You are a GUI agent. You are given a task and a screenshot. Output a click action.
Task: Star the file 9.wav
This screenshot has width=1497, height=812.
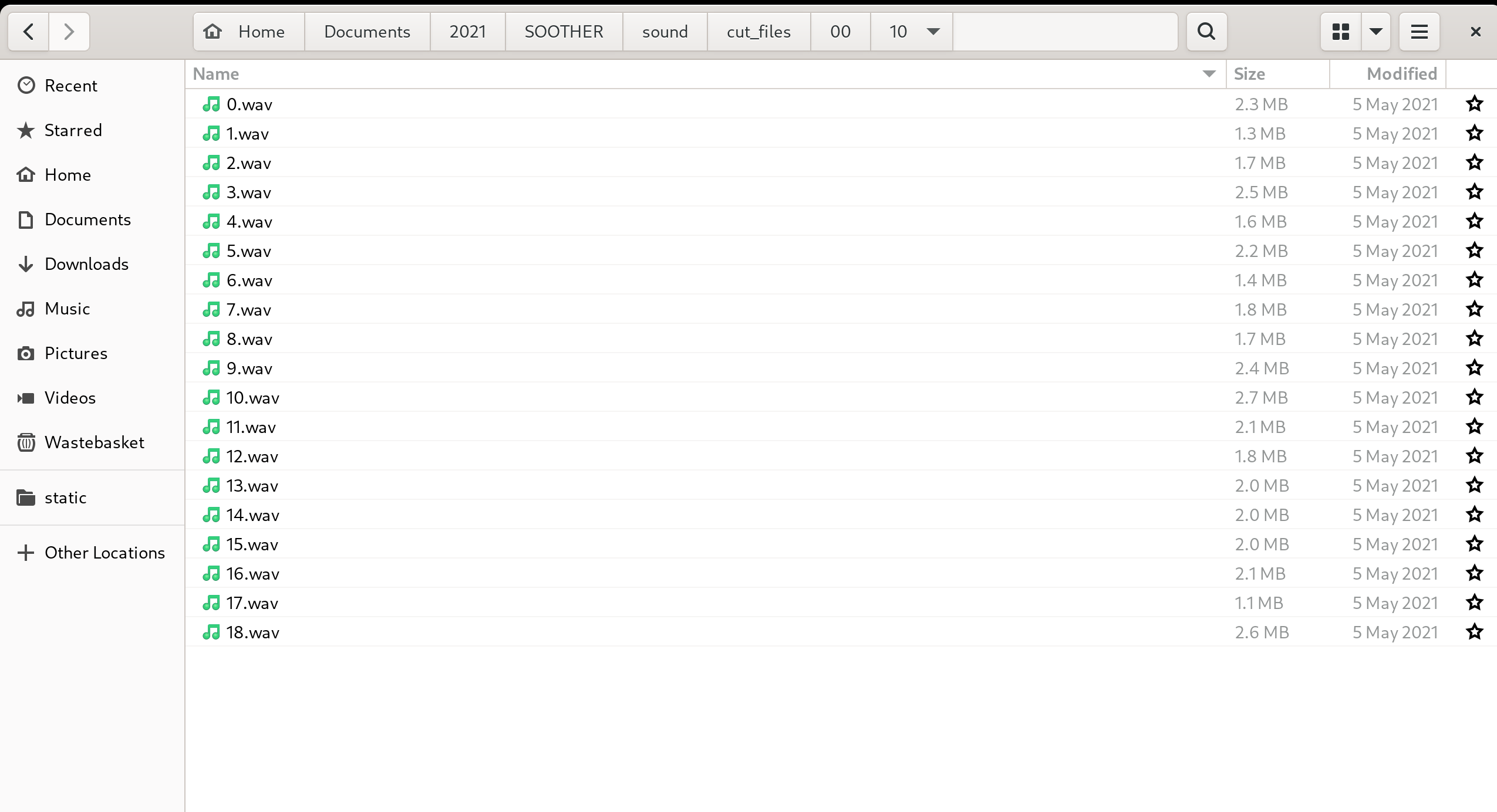[x=1474, y=368]
